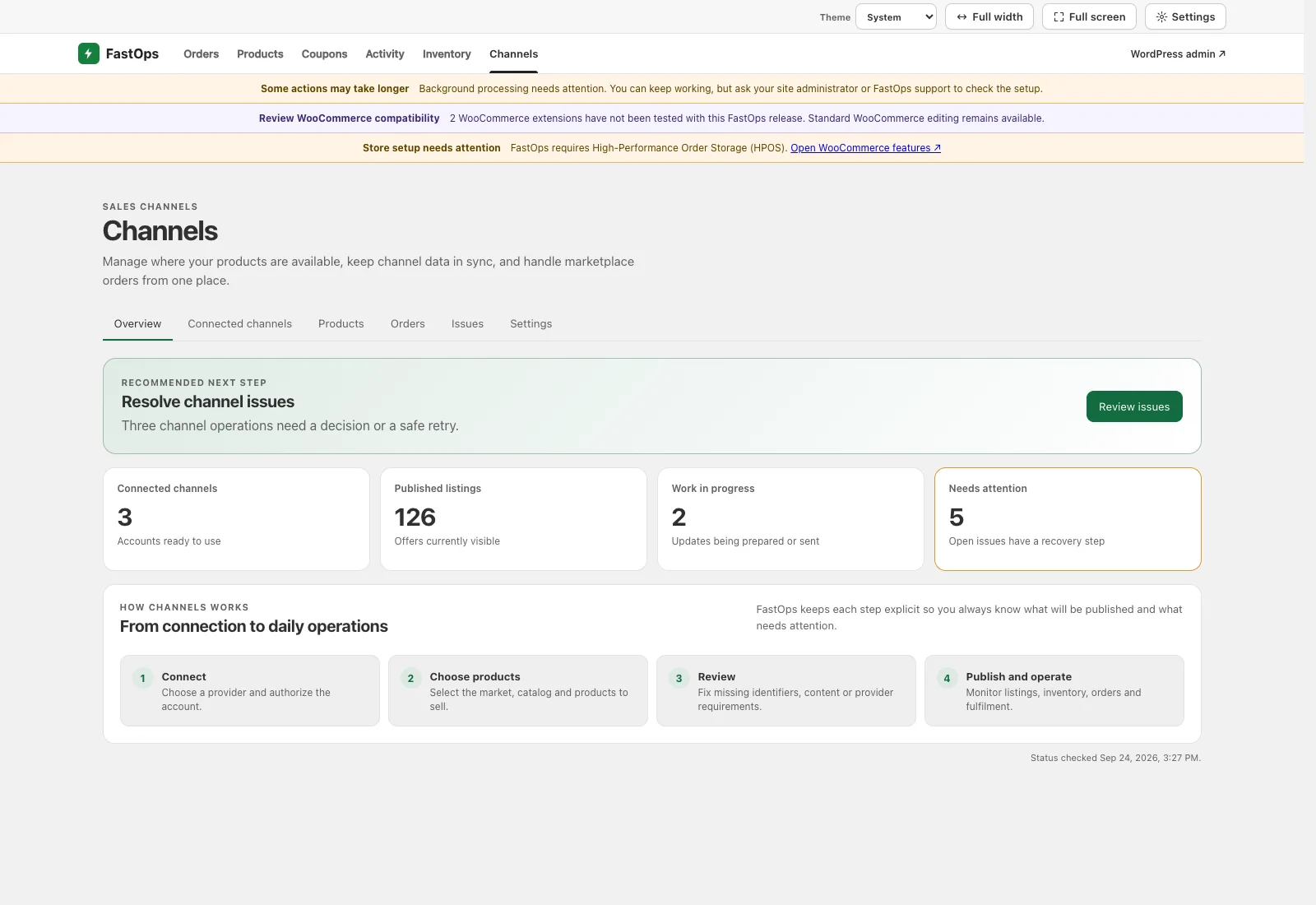Click the 'Theme' label
Screen dimensions: 1316x905
(835, 17)
